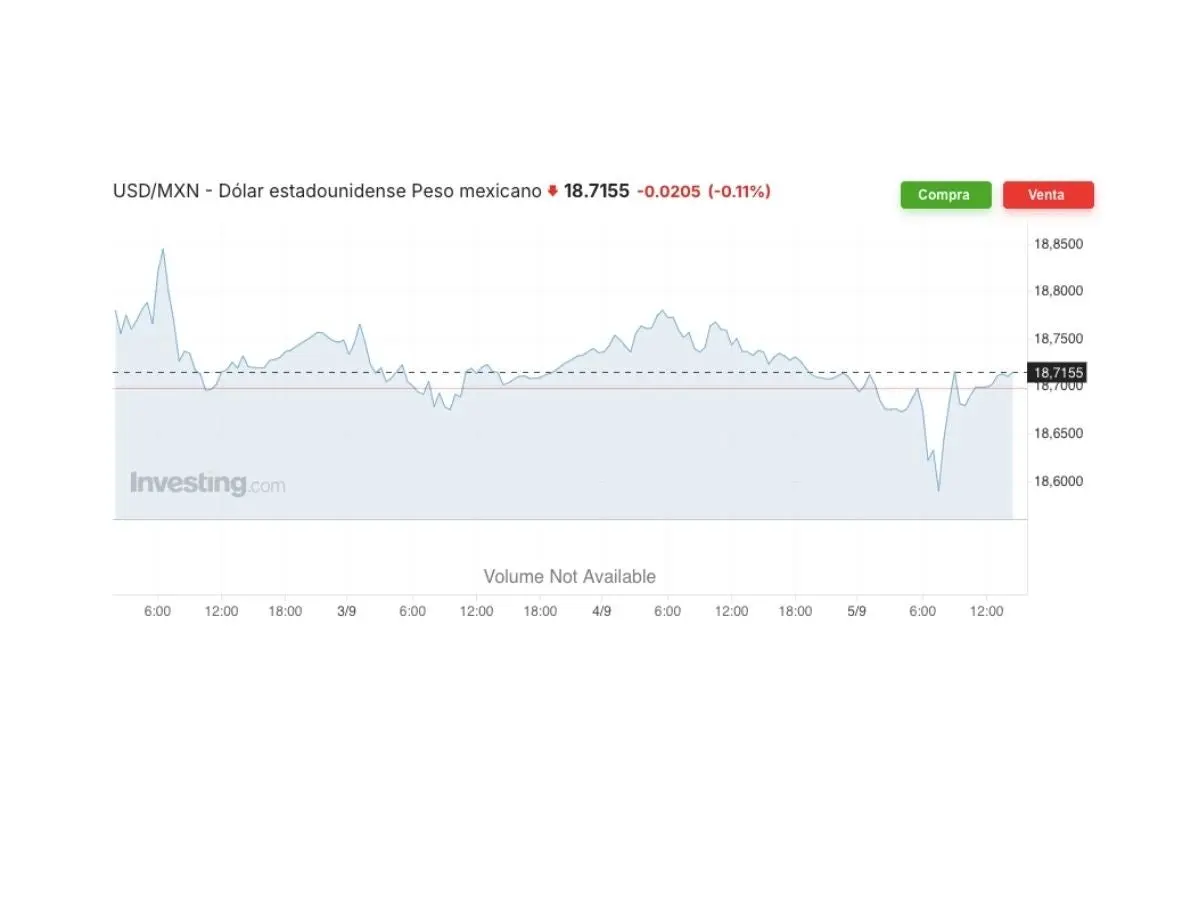Click the -0.0205 change value
1200x900 pixels.
pos(668,191)
